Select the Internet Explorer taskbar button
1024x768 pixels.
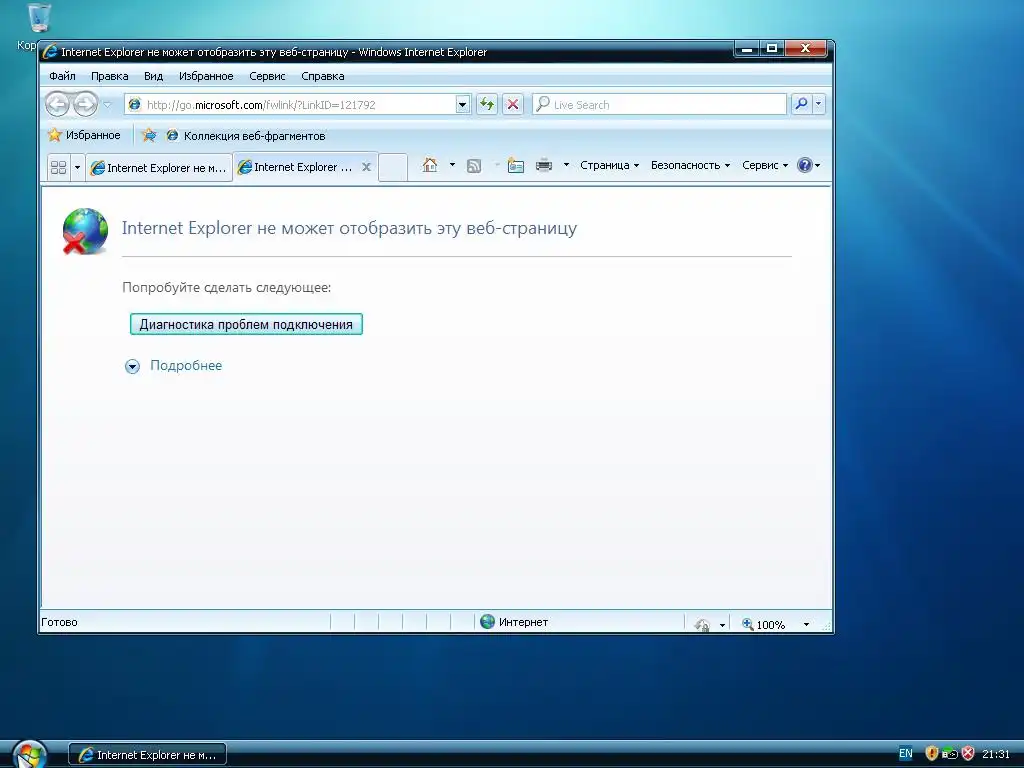tap(148, 755)
